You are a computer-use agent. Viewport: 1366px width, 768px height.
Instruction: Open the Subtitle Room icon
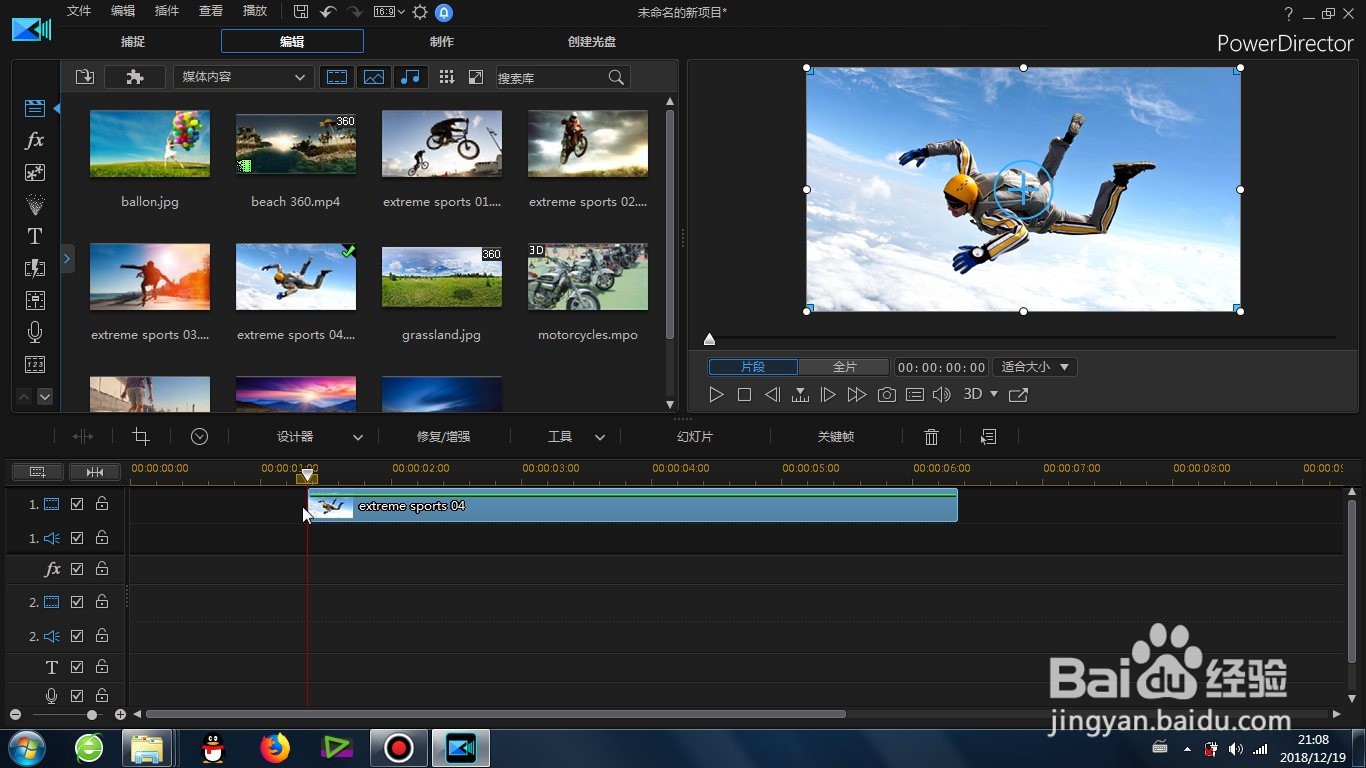[x=35, y=364]
